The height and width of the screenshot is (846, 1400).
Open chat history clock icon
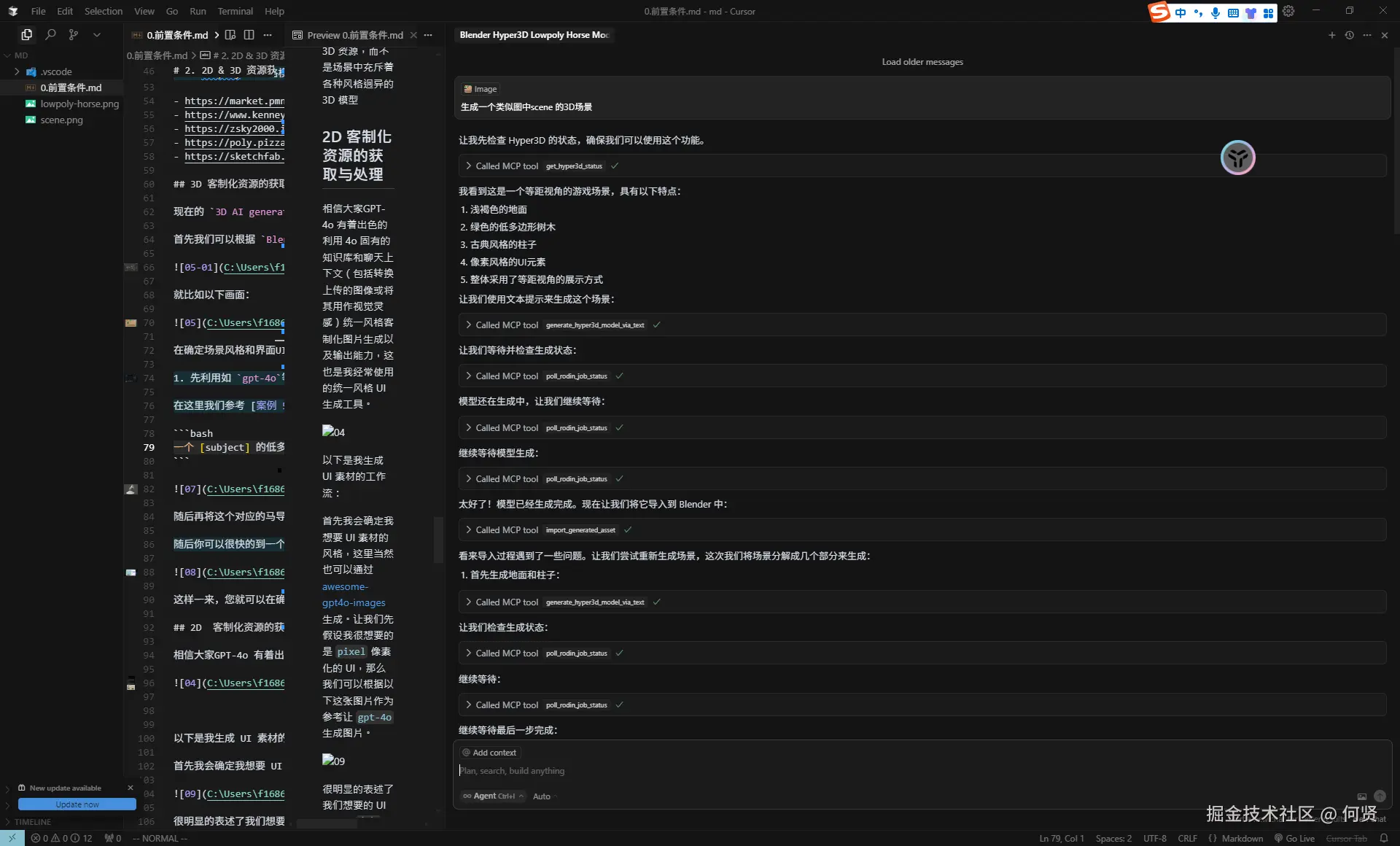(x=1349, y=35)
